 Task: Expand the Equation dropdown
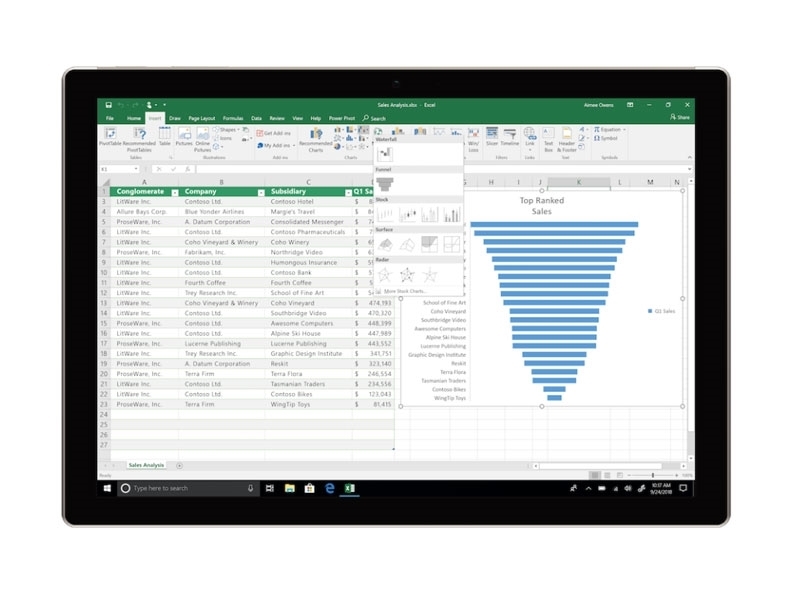tap(624, 130)
